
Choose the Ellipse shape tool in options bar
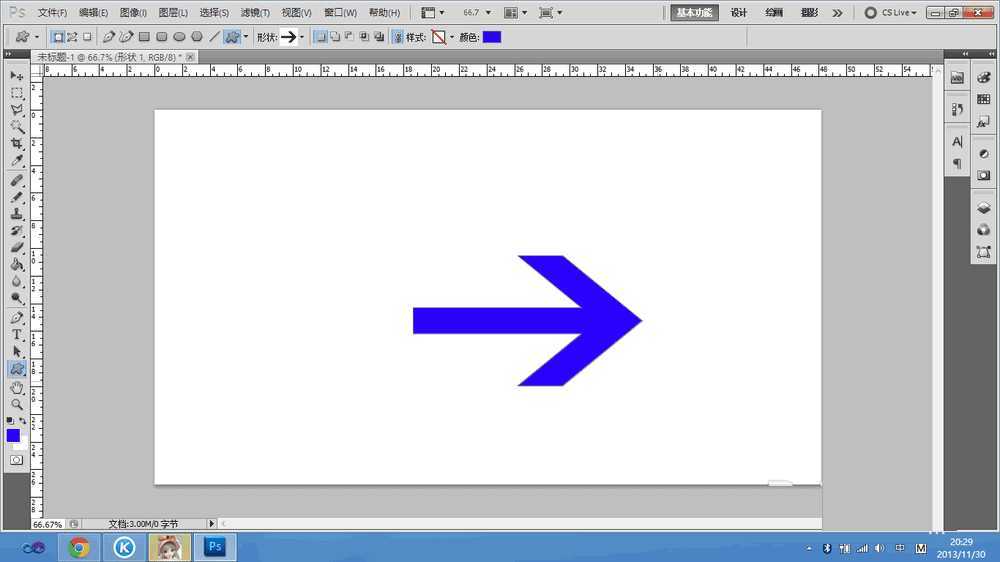click(180, 37)
